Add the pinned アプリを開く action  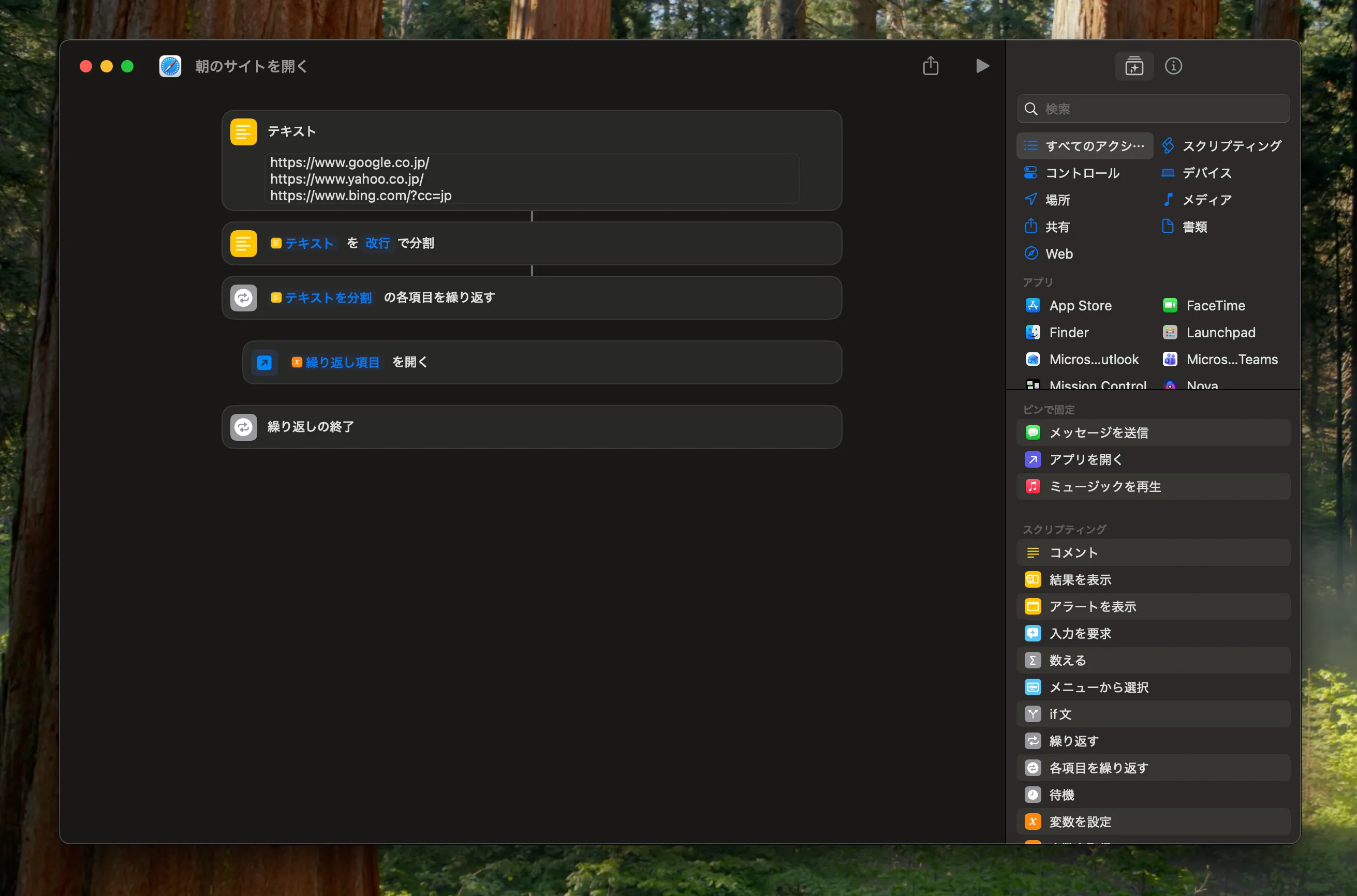point(1153,459)
